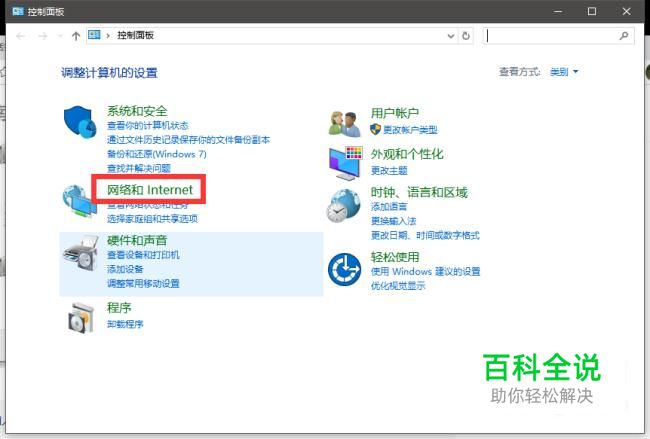Expand the address bar history dropdown
This screenshot has width=650, height=439.
click(x=451, y=36)
